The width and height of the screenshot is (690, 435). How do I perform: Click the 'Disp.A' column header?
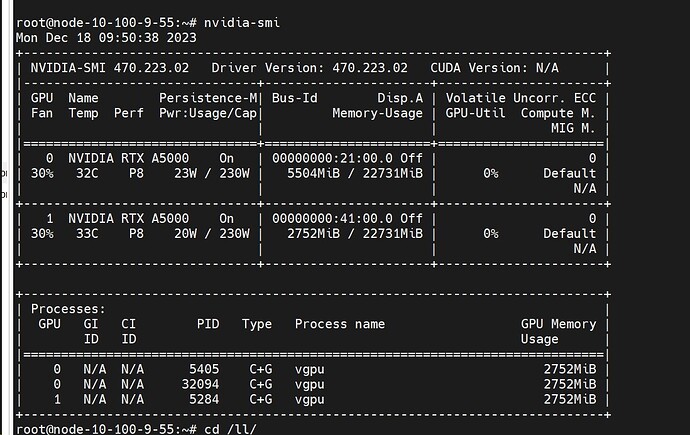tap(400, 98)
